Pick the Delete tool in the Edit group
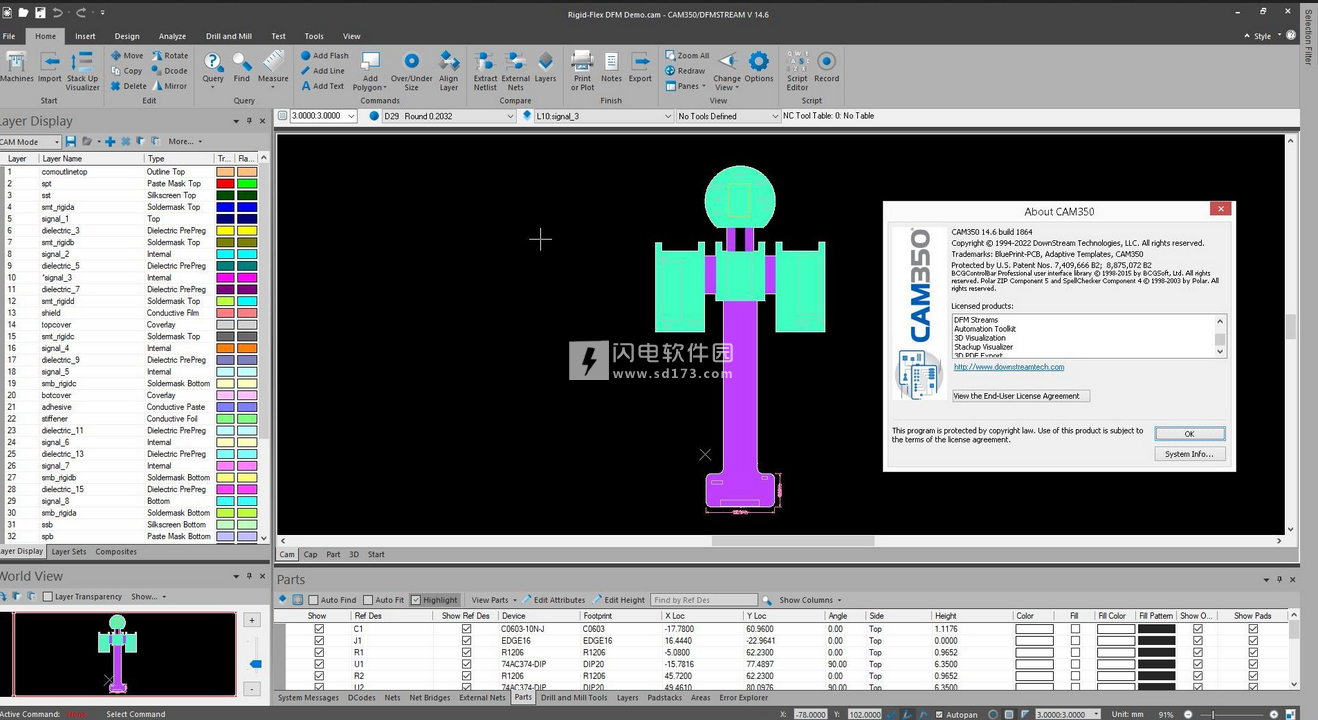 (129, 86)
